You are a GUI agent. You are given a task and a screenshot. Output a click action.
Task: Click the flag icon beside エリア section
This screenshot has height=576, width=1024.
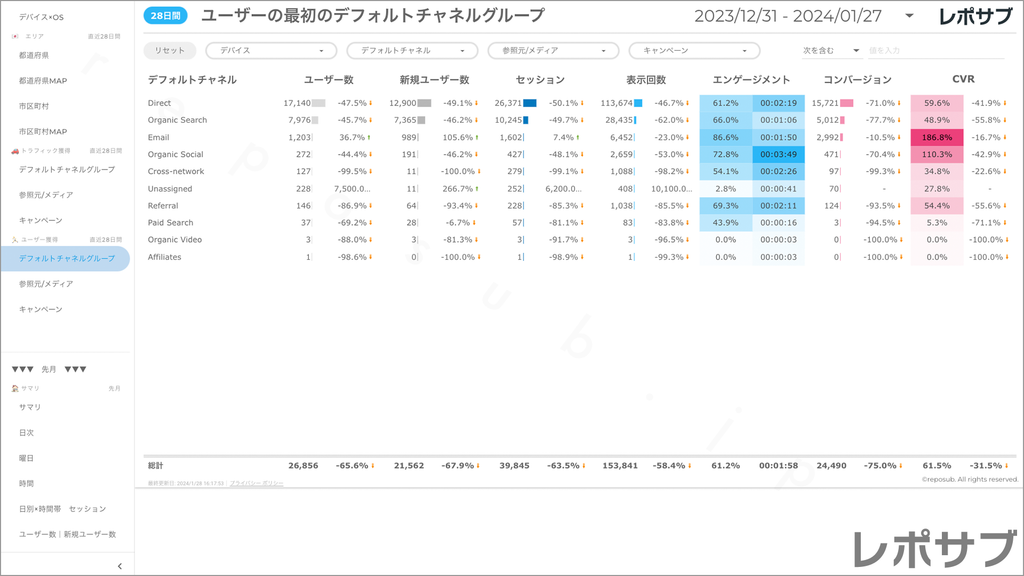[14, 36]
